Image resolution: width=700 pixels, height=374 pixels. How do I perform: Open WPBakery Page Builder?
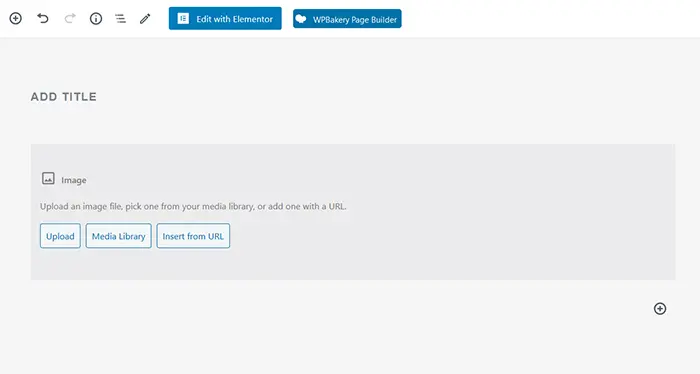tap(347, 19)
